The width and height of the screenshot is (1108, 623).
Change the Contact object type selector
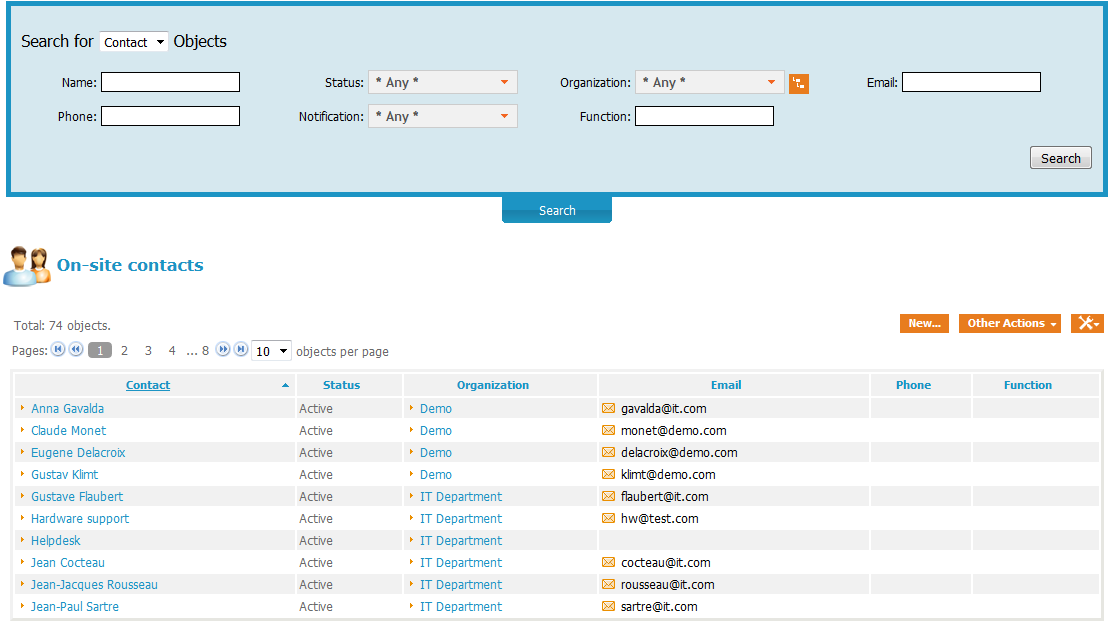click(134, 42)
